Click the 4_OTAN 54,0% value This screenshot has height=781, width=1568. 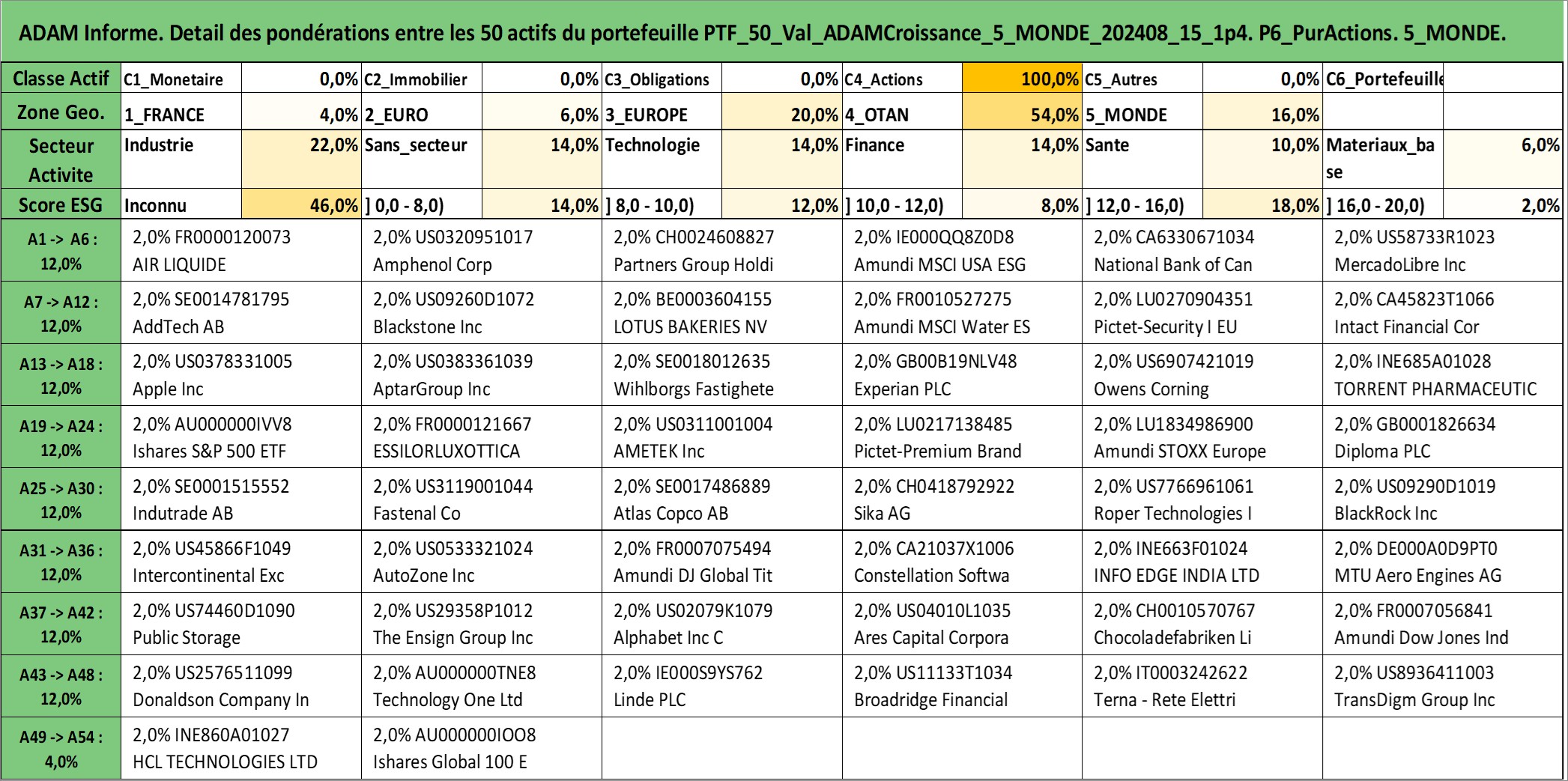tap(1022, 112)
